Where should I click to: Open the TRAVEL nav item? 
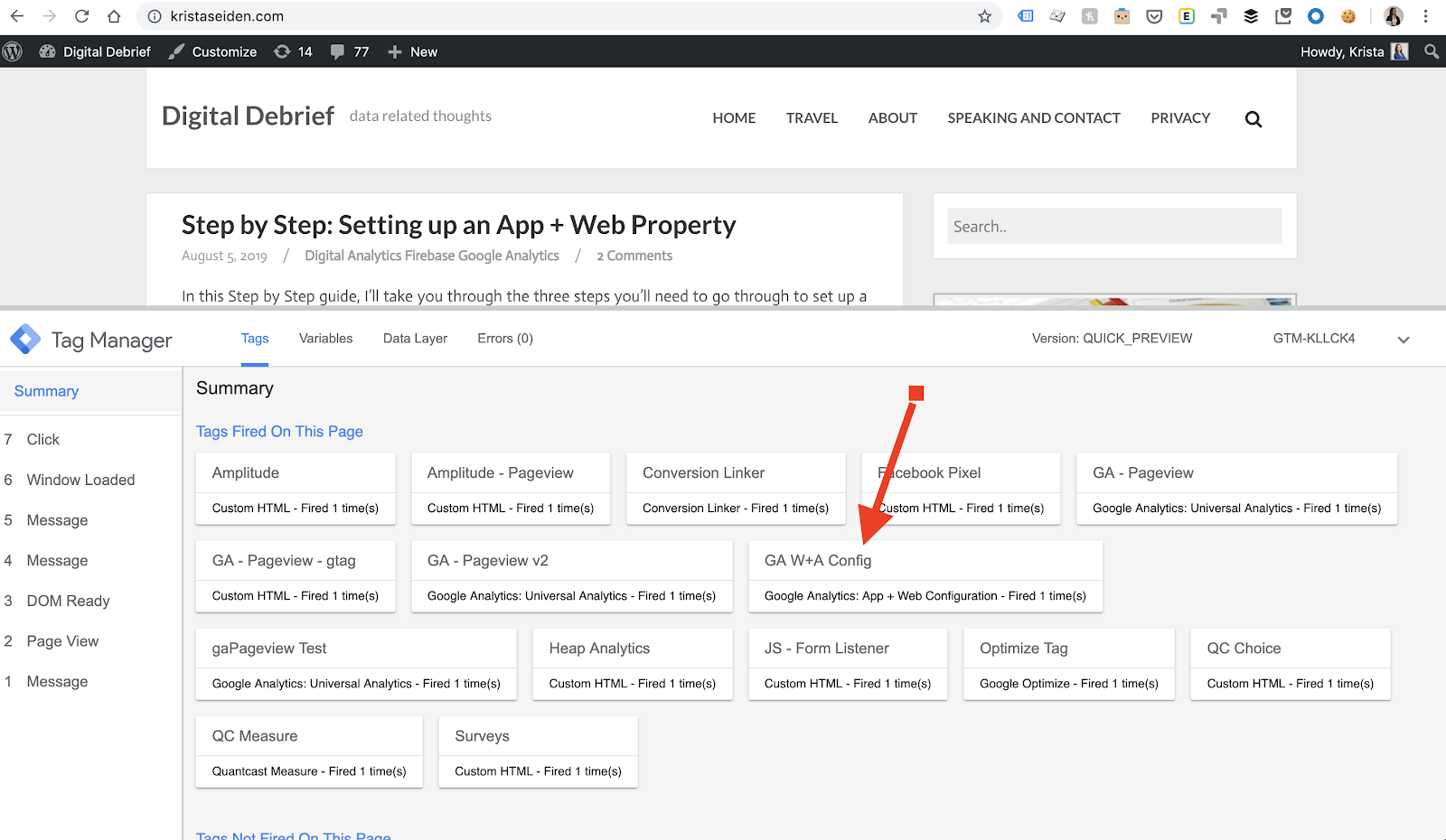[812, 118]
